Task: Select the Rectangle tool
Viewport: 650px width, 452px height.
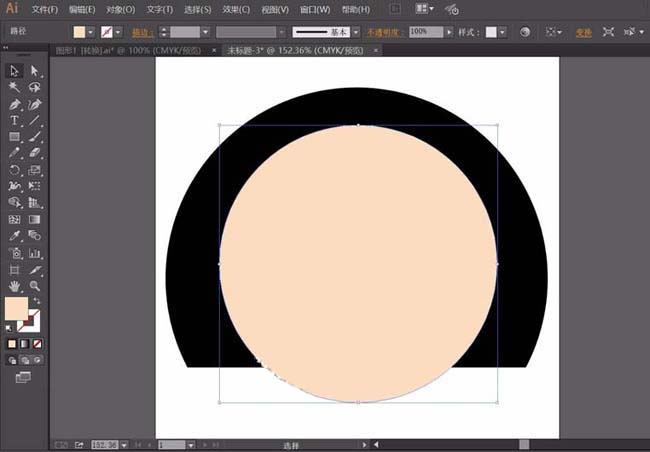Action: (x=14, y=137)
